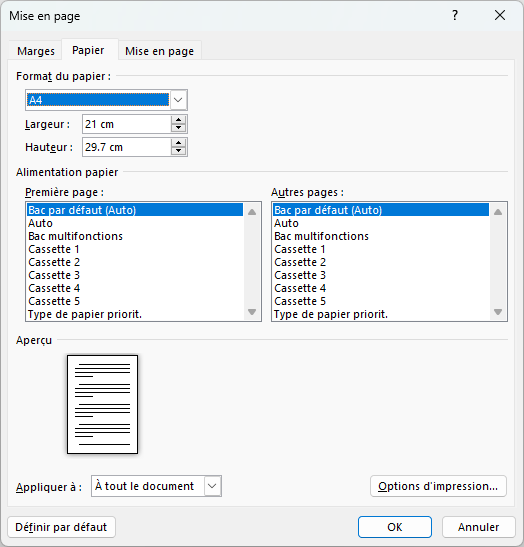524x547 pixels.
Task: Pick Cassette 5 in Première page list
Action: pyautogui.click(x=135, y=301)
